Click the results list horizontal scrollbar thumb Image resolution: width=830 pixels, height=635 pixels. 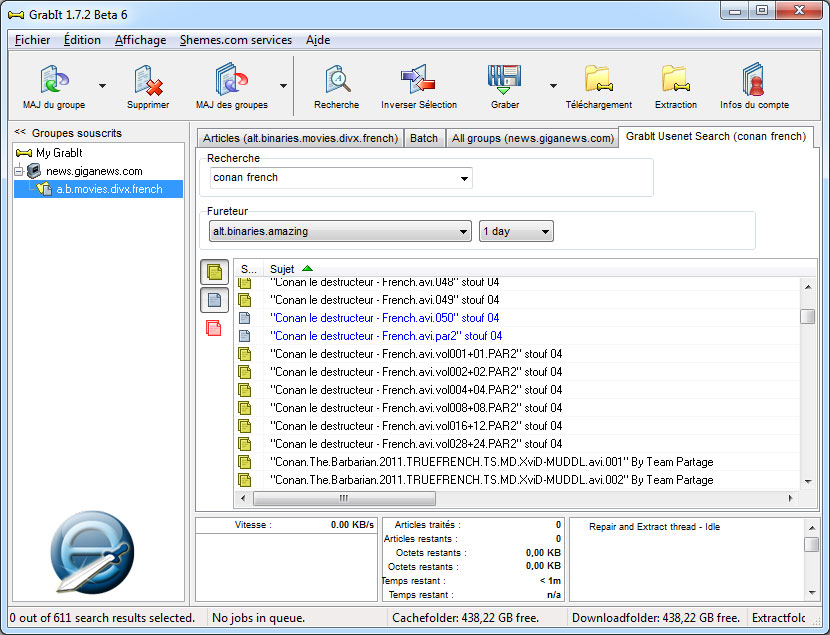[344, 498]
